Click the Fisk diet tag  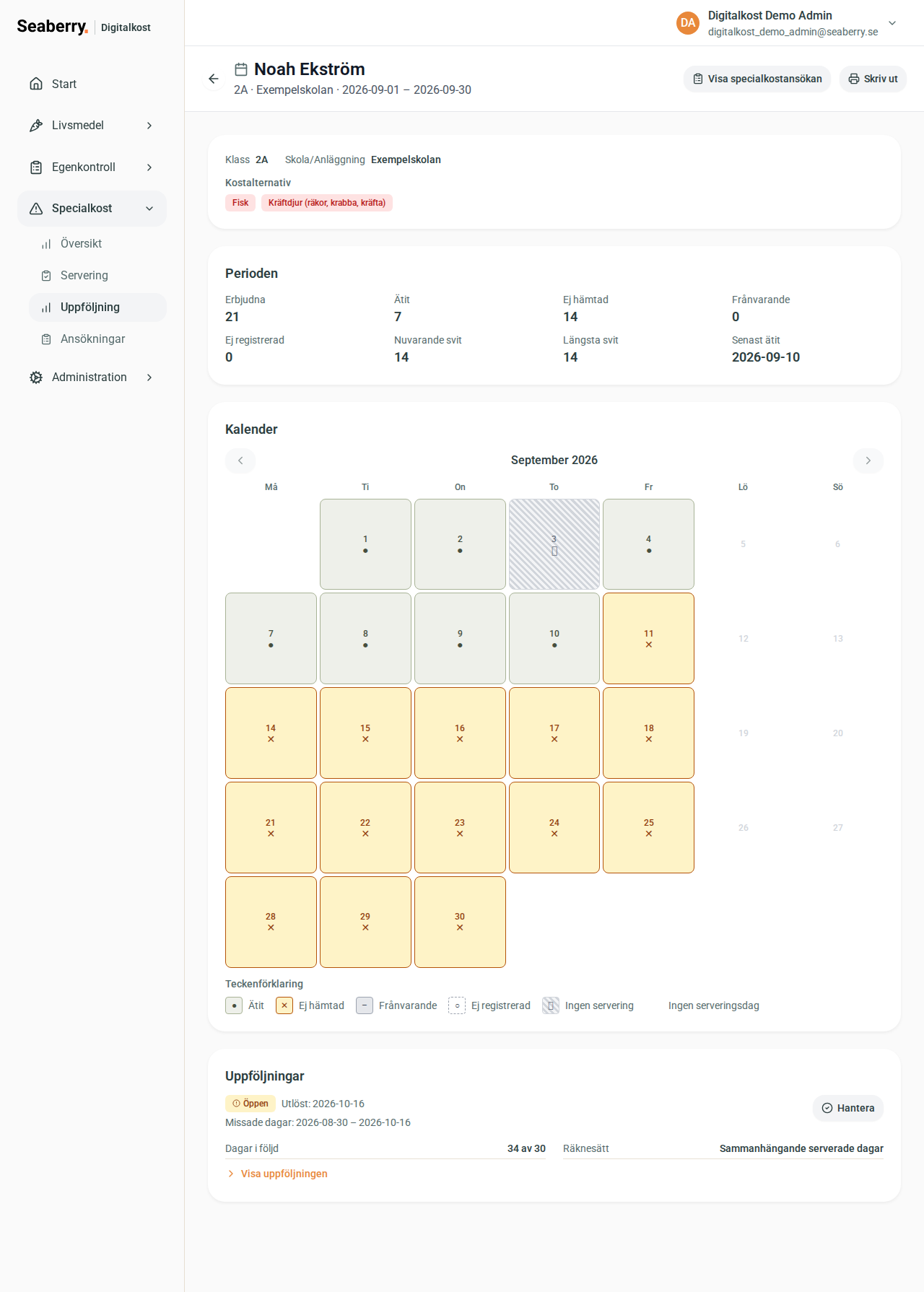240,203
